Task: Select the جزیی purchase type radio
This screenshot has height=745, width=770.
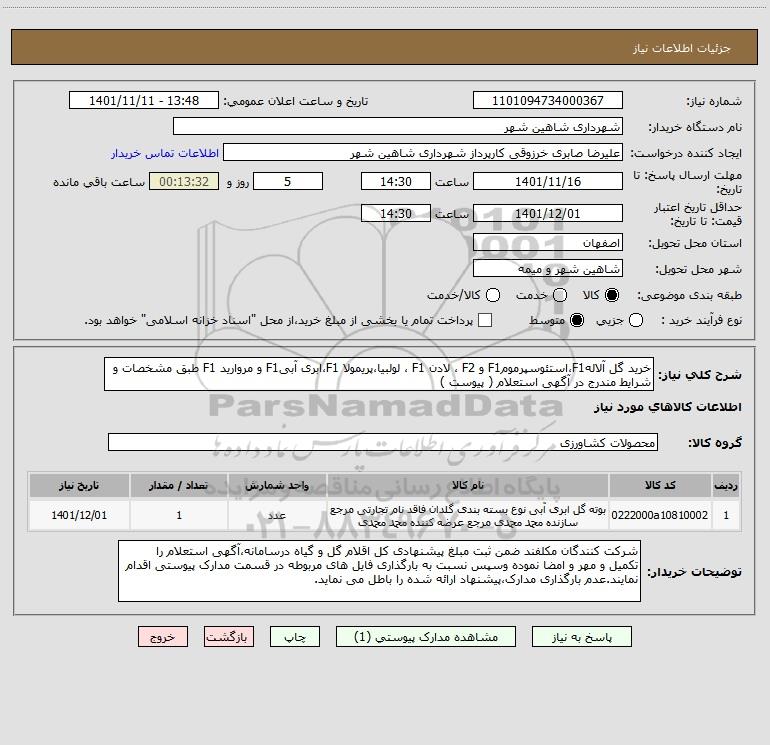Action: point(636,320)
